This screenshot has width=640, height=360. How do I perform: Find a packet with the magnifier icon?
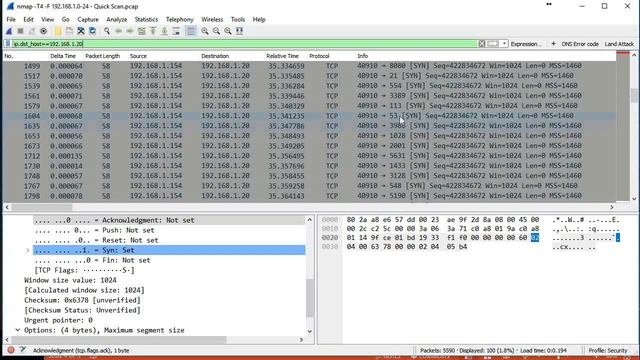107,31
